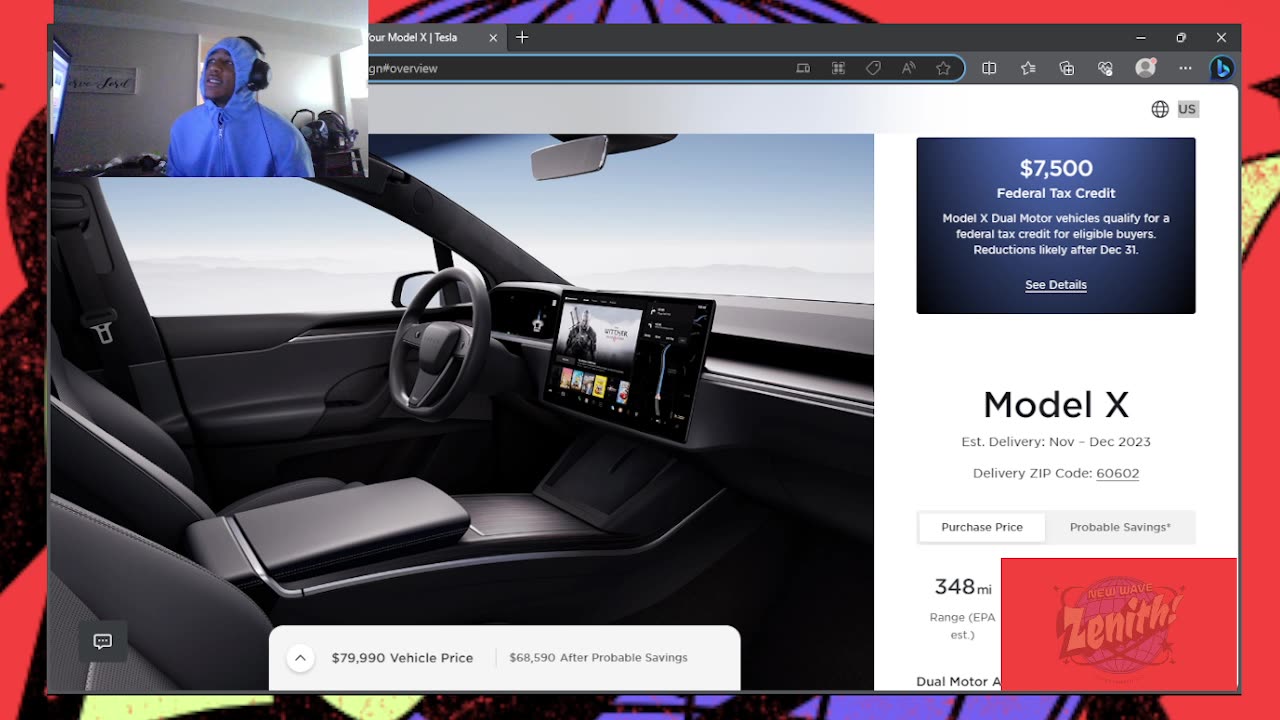Change the delivery ZIP code 60602

1118,473
